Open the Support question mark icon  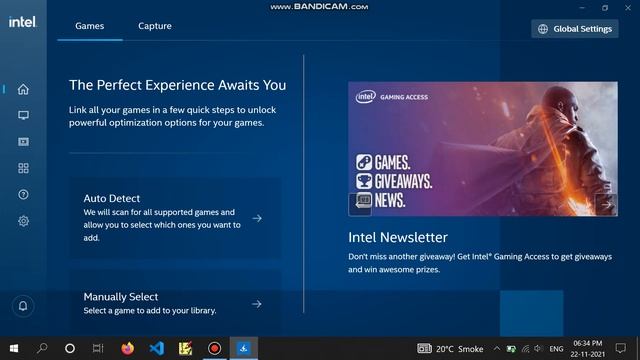click(23, 195)
